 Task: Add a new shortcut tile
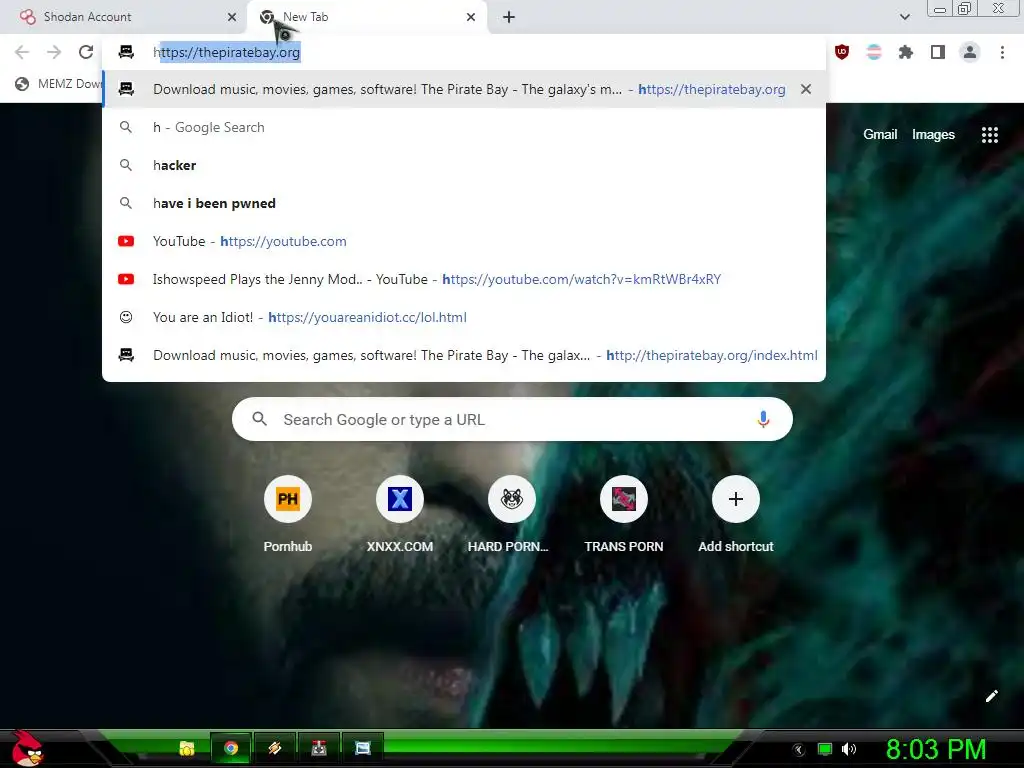click(x=735, y=515)
